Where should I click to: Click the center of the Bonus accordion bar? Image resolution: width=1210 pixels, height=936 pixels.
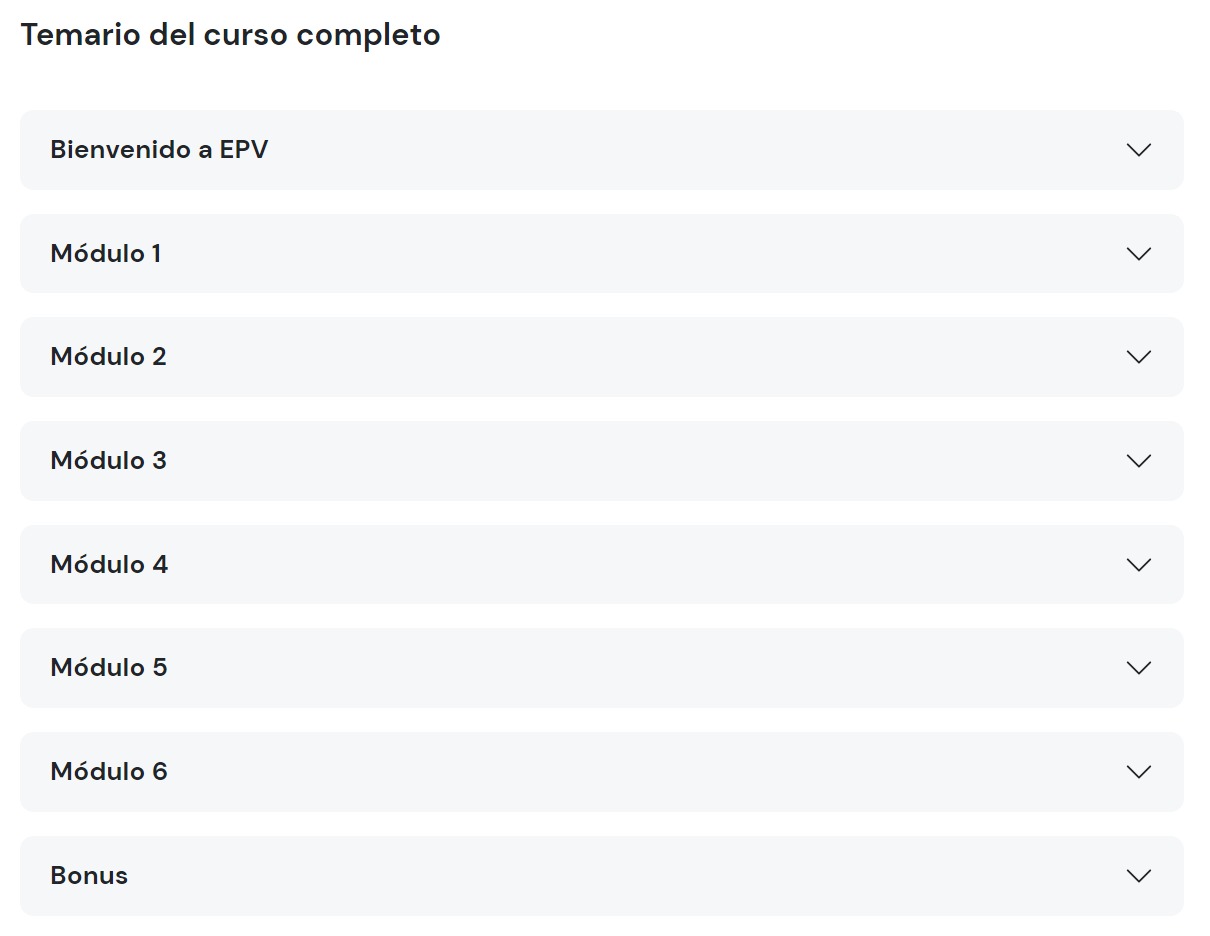pos(601,876)
